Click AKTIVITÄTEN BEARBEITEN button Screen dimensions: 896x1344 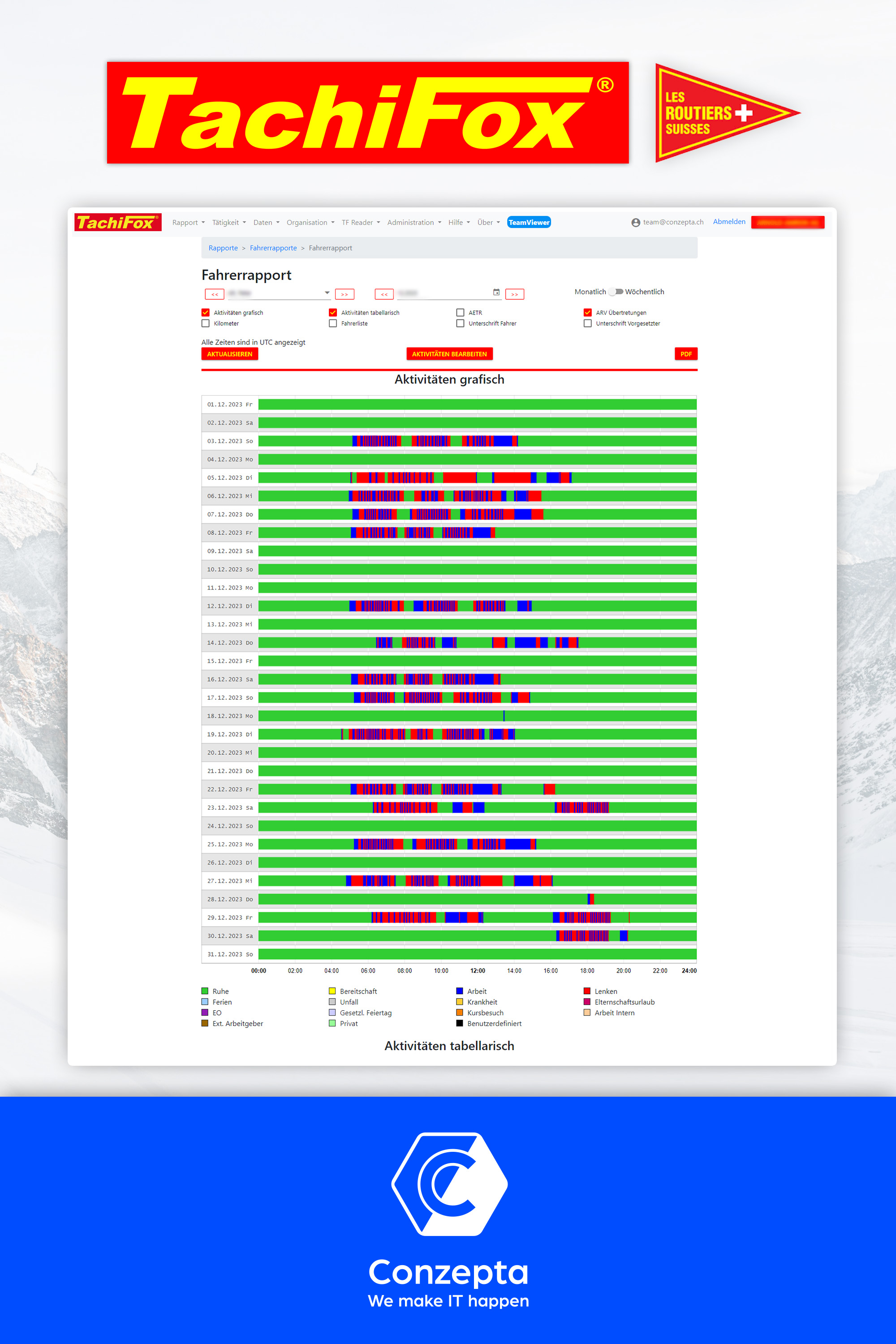(449, 354)
